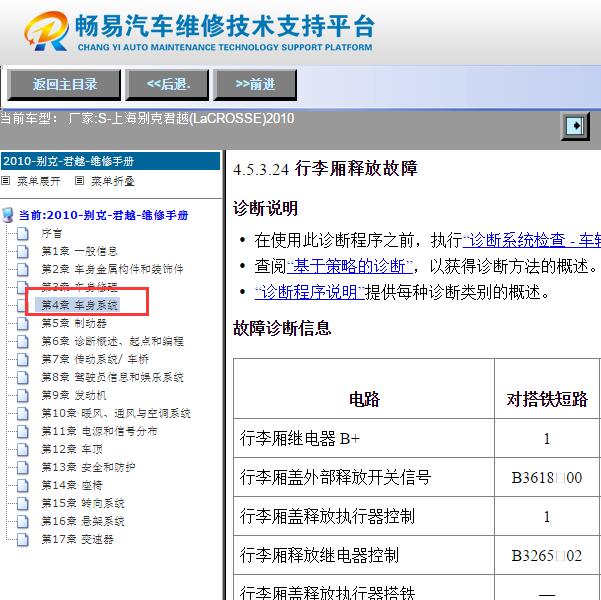Image resolution: width=601 pixels, height=600 pixels.
Task: Click the 2010-别克-君越-维修手册 header bar
Action: (x=111, y=161)
